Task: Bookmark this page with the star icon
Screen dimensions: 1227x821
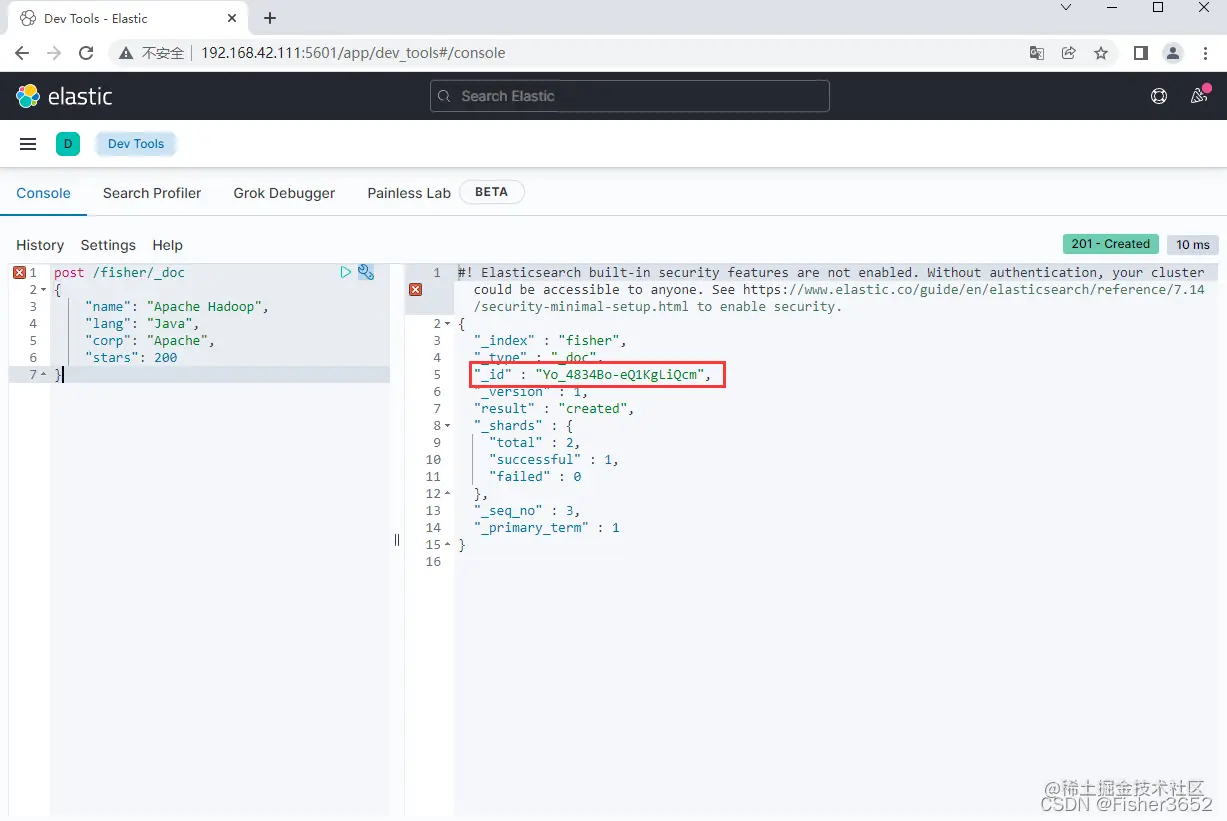Action: click(x=1101, y=53)
